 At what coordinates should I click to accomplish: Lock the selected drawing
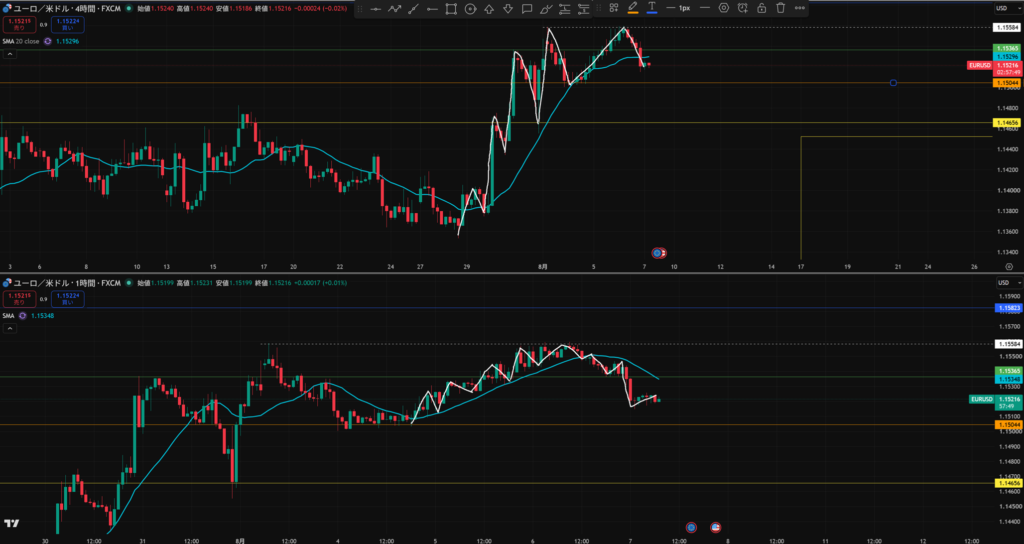pyautogui.click(x=761, y=8)
